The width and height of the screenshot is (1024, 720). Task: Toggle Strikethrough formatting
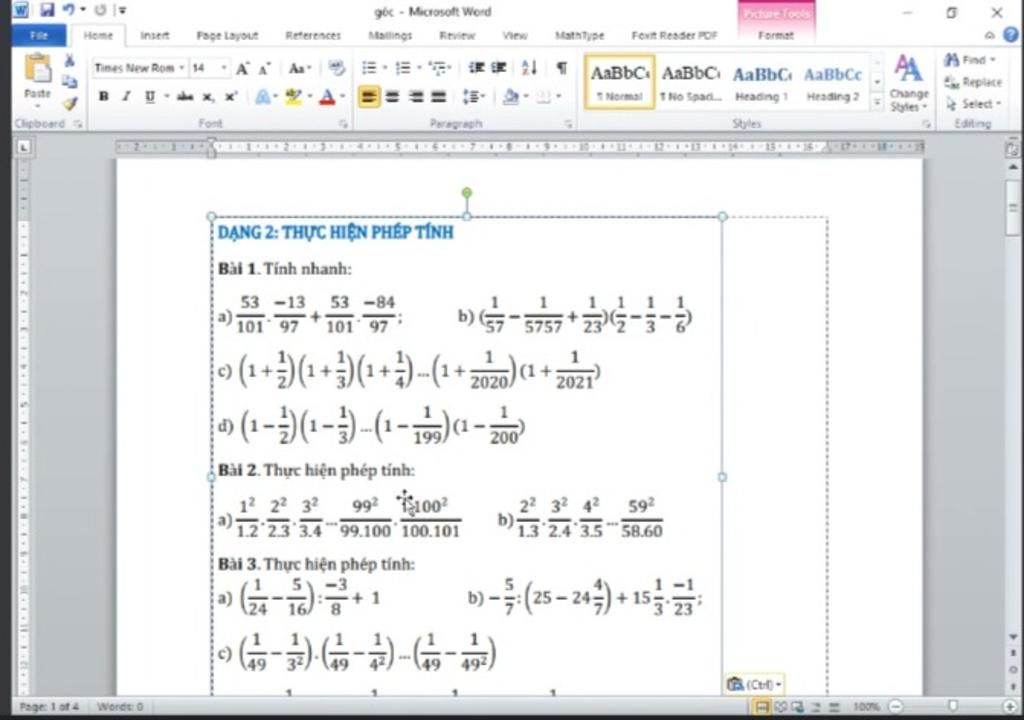pyautogui.click(x=185, y=97)
